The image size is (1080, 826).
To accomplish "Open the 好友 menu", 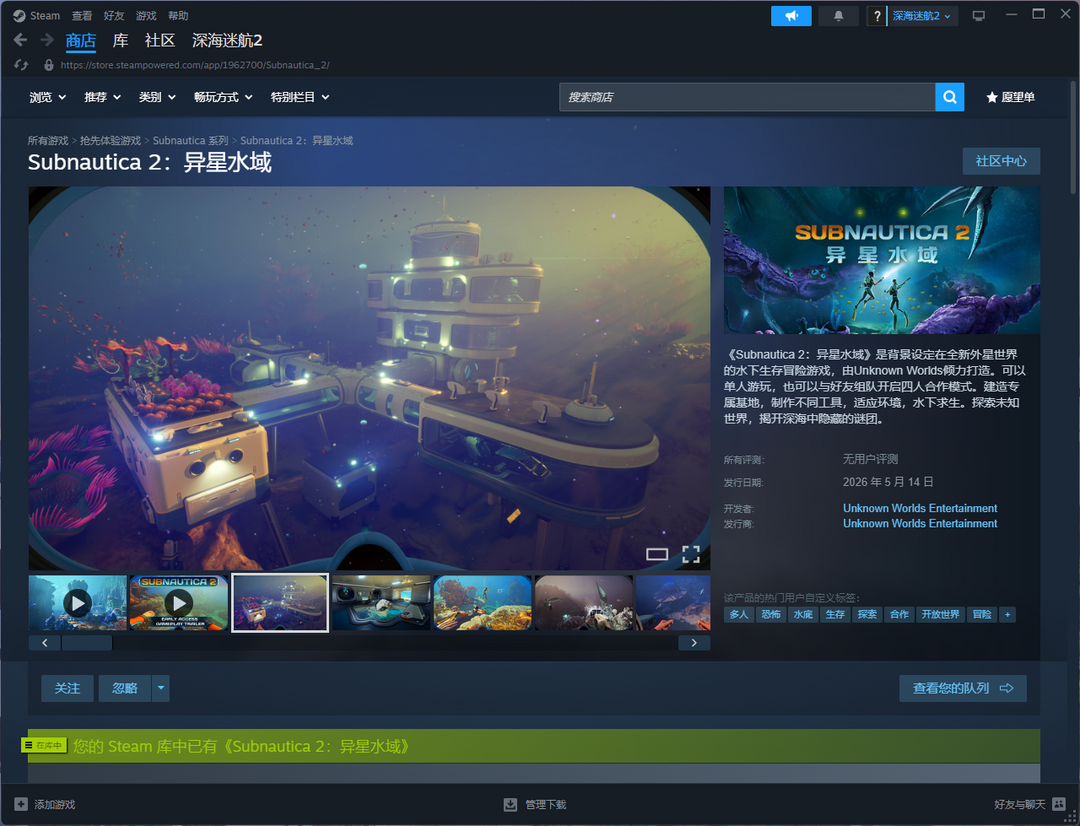I will [114, 15].
